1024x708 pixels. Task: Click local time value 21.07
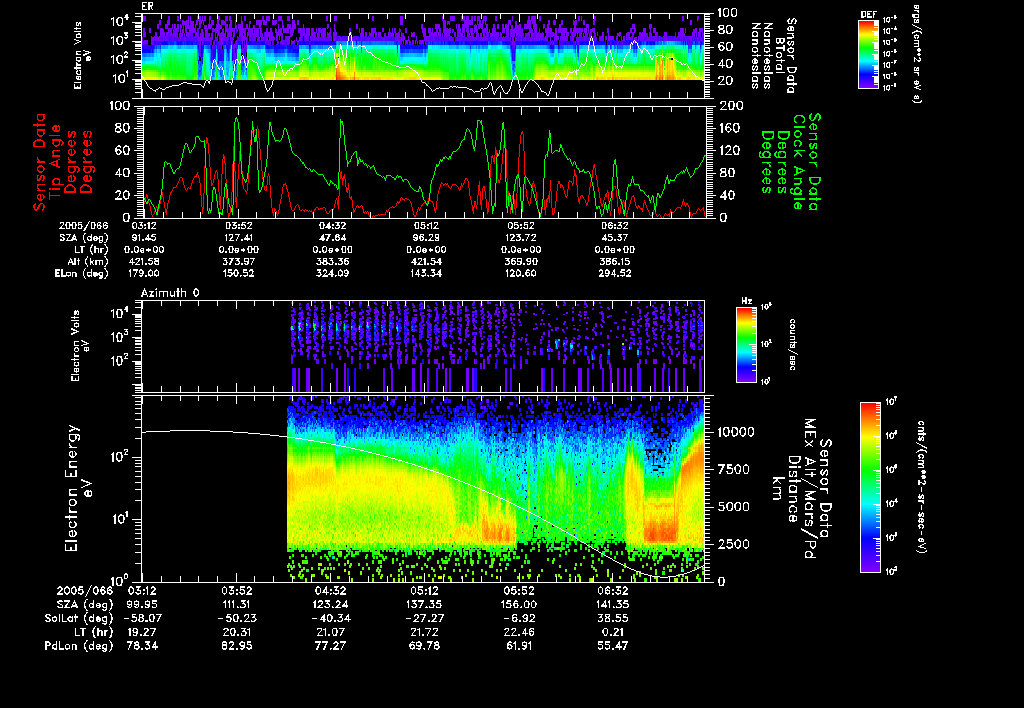[x=330, y=632]
